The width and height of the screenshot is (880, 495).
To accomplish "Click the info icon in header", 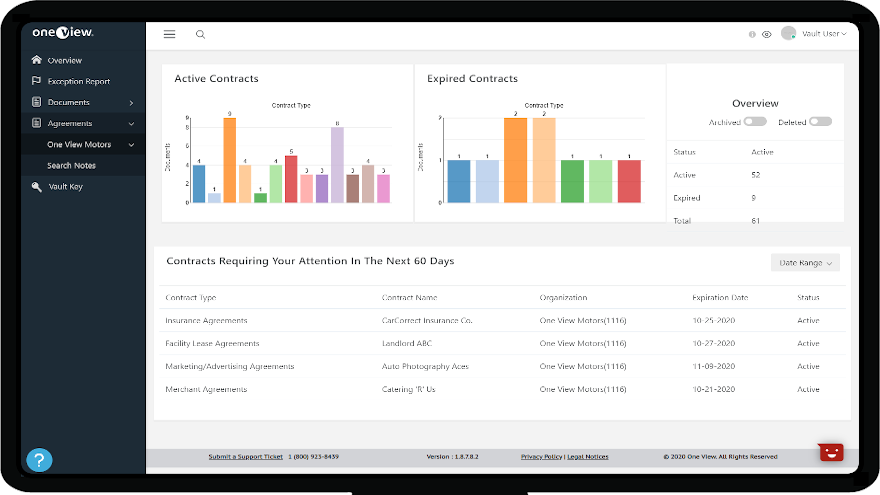I will tap(752, 34).
